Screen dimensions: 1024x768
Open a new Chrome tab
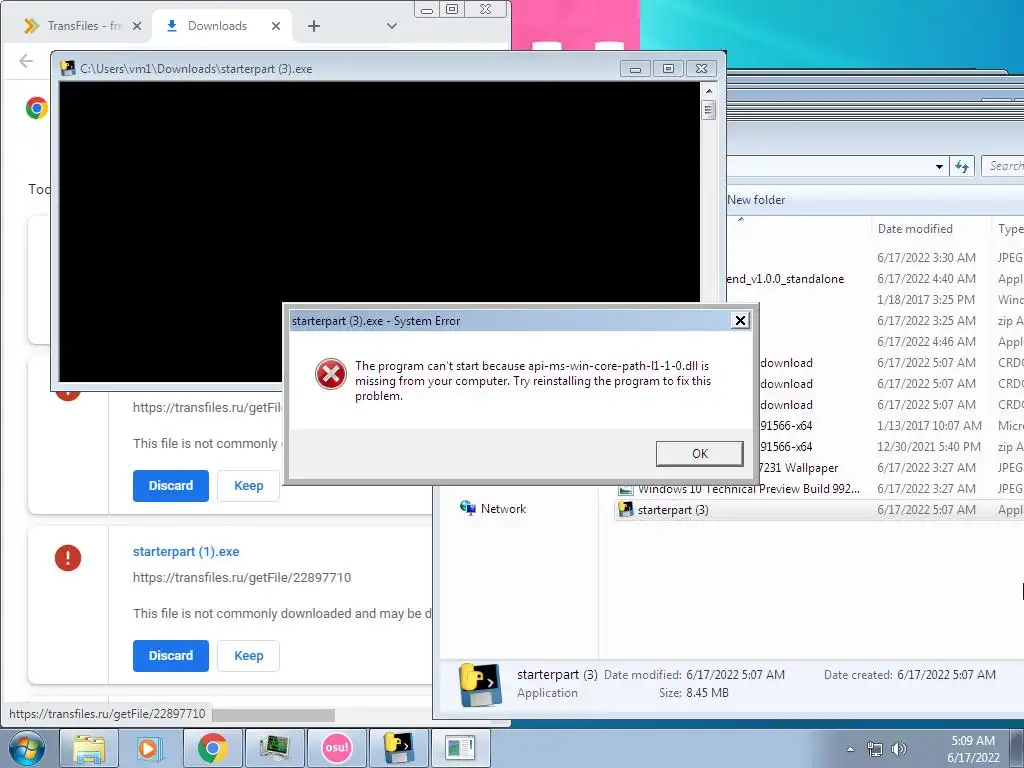314,26
